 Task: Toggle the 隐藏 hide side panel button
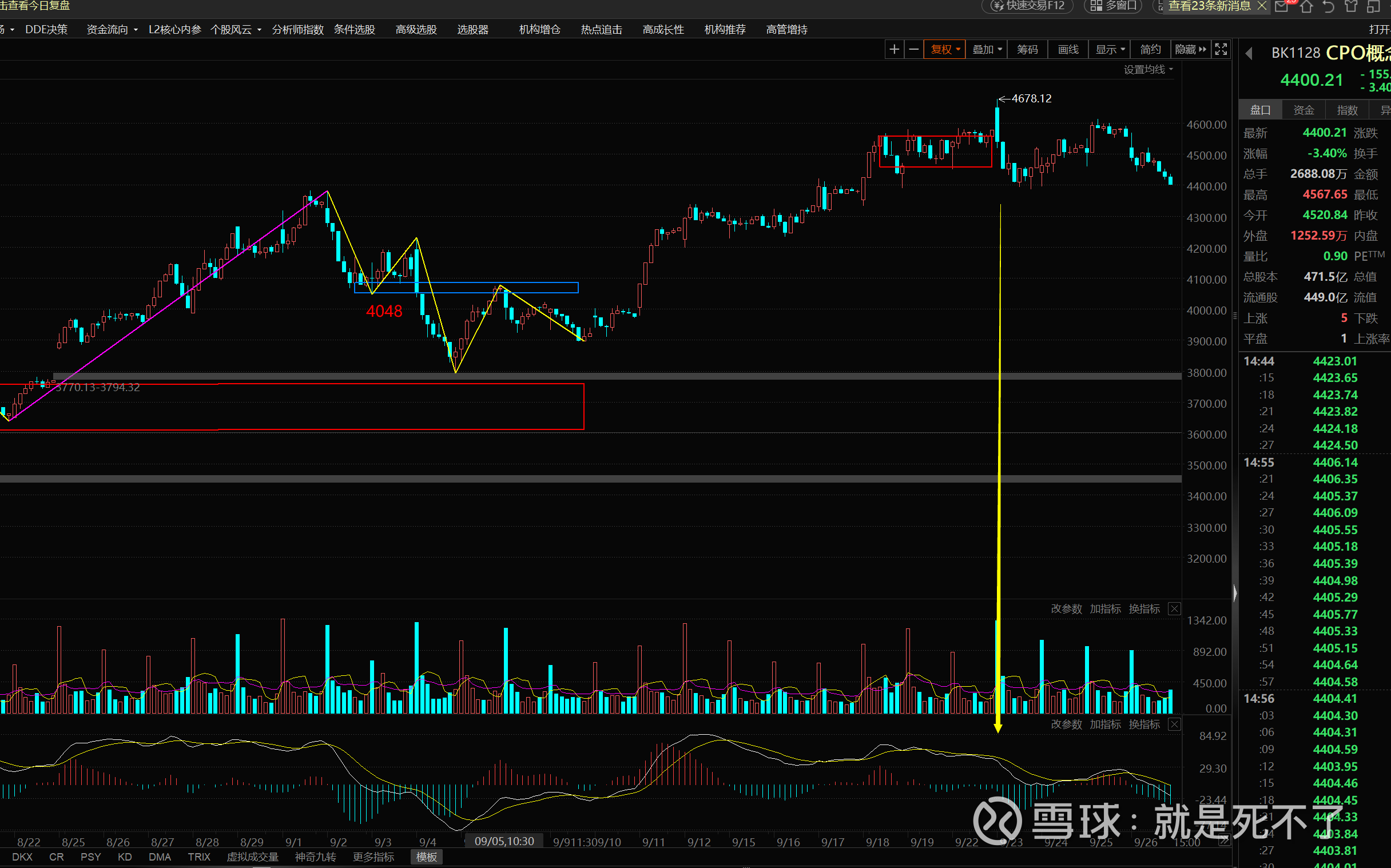1190,50
